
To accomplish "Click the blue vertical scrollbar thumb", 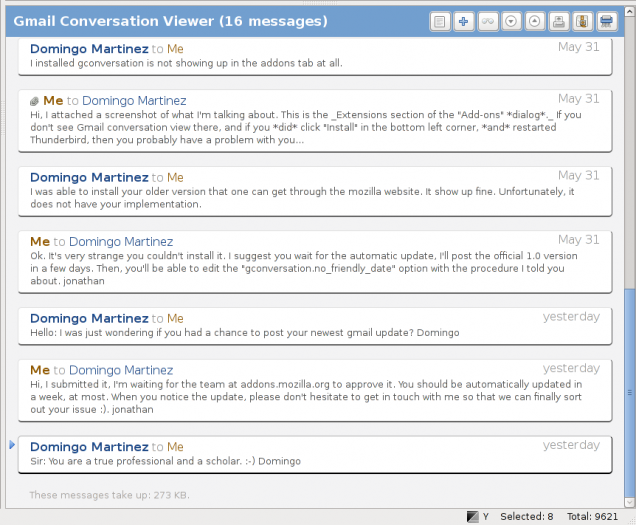I will (630, 393).
